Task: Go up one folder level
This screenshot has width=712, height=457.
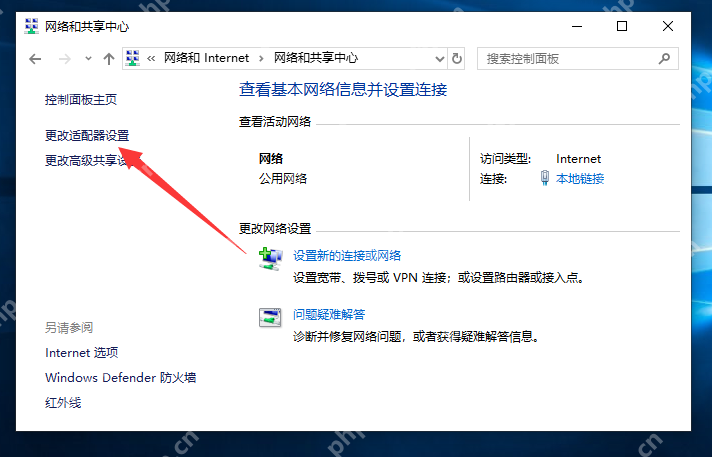Action: [109, 59]
